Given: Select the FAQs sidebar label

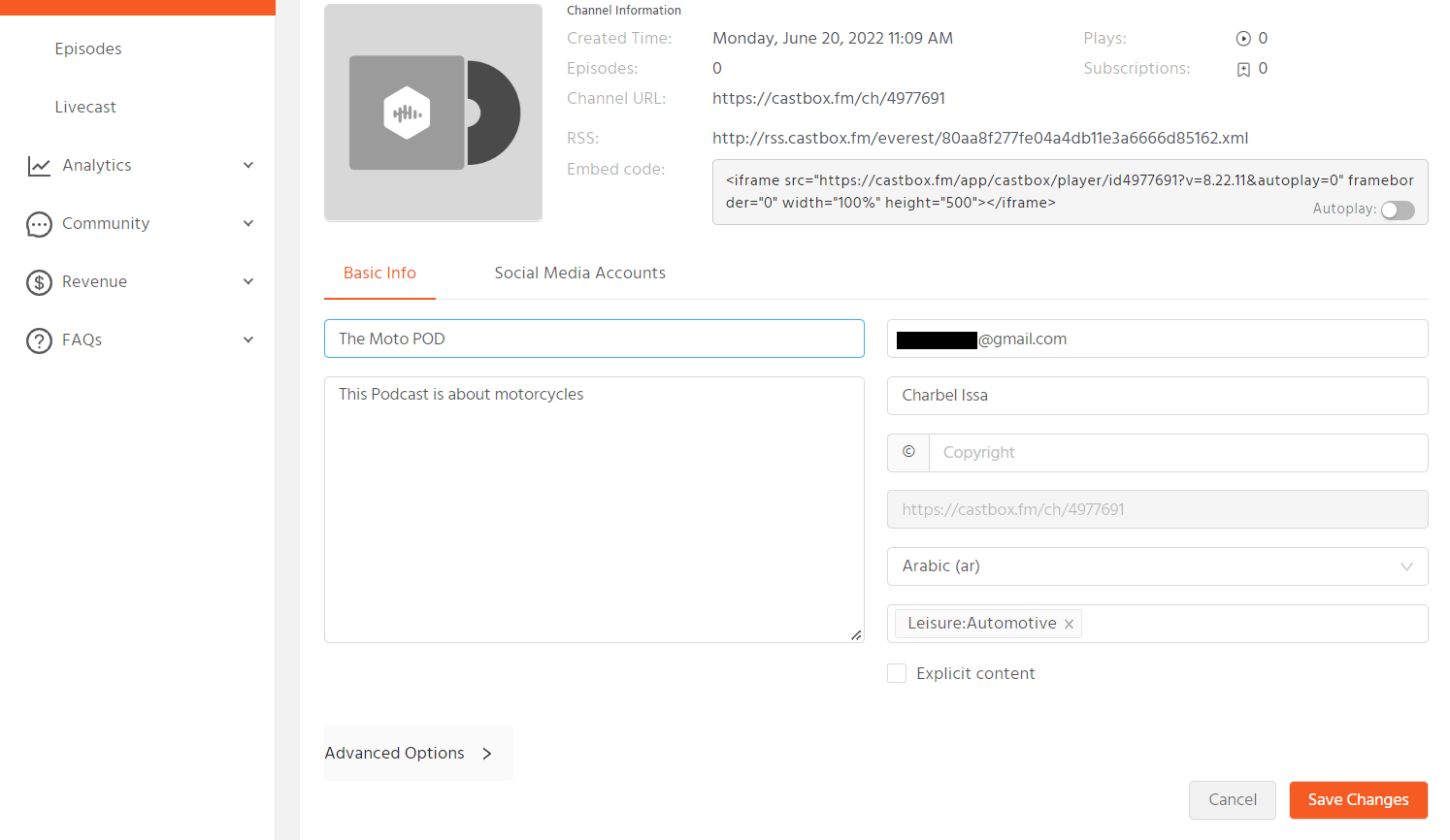Looking at the screenshot, I should [x=82, y=340].
